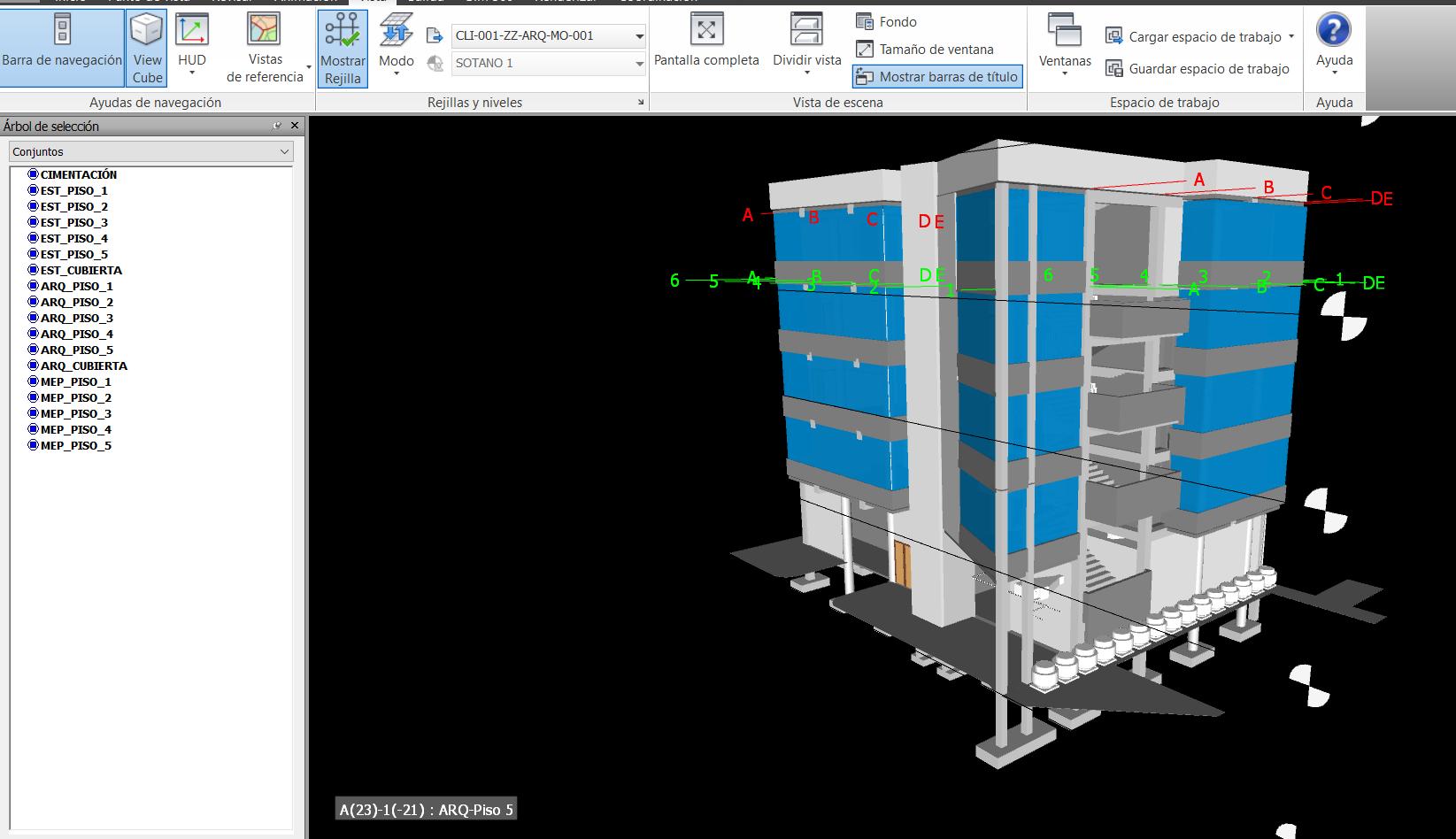1456x839 pixels.
Task: Open the SOTANO 1 level combo box
Action: pos(549,64)
